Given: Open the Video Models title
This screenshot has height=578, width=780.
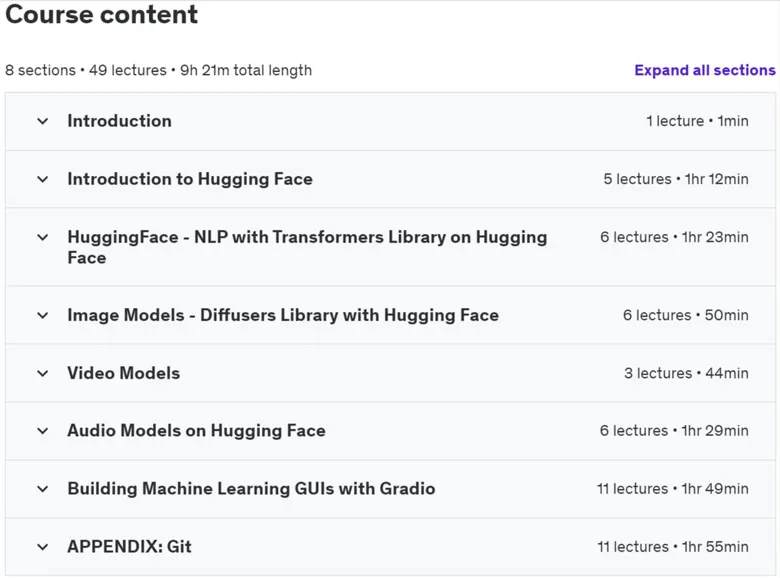Looking at the screenshot, I should (x=123, y=373).
